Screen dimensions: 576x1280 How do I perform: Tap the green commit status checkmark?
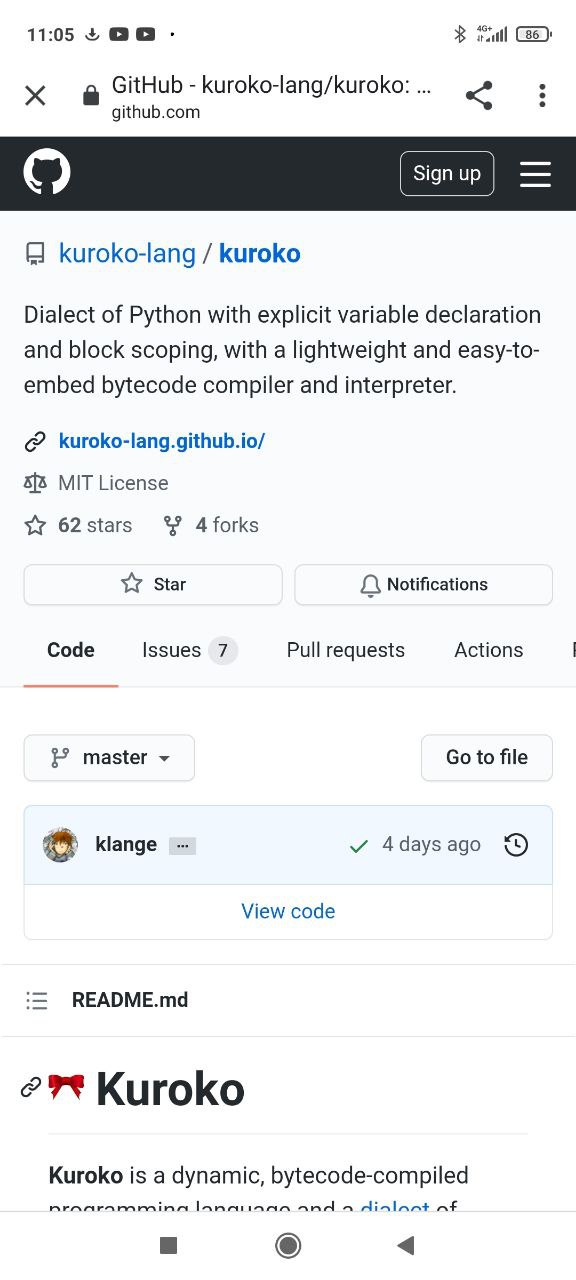pyautogui.click(x=358, y=846)
